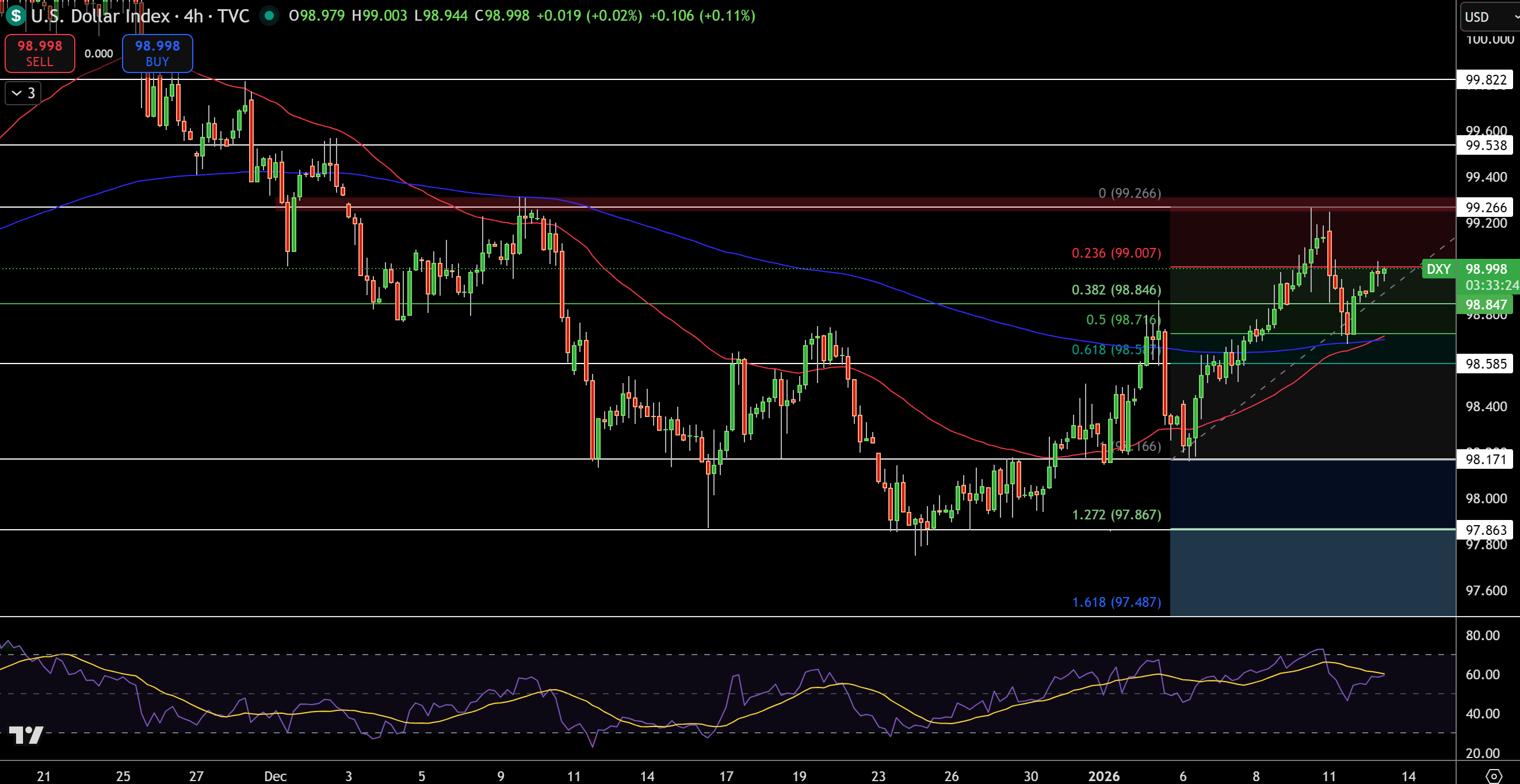Click the open value 'O98.979' in the legend
The height and width of the screenshot is (784, 1520).
pyautogui.click(x=316, y=17)
